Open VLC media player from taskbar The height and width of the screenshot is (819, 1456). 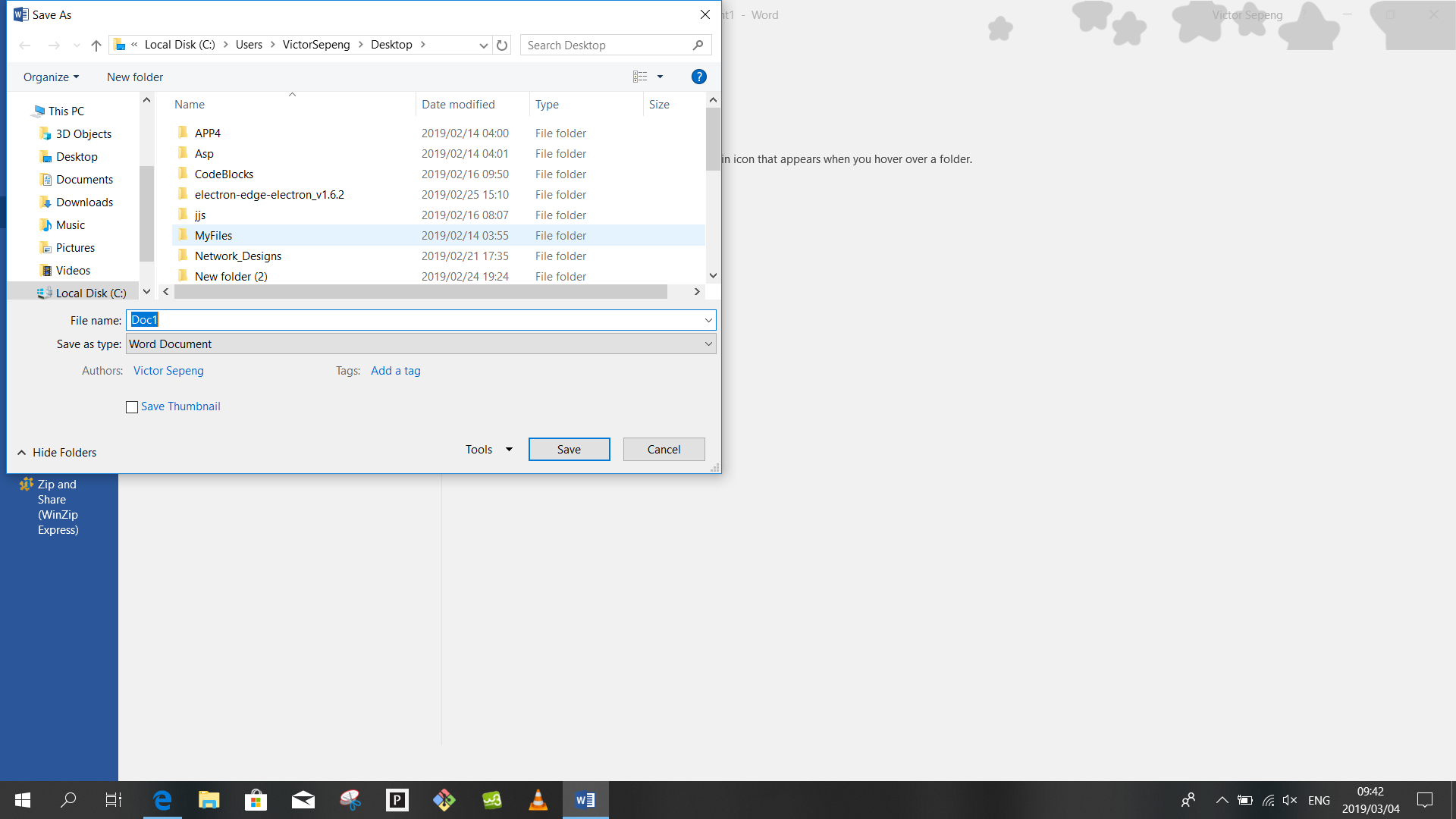coord(538,800)
